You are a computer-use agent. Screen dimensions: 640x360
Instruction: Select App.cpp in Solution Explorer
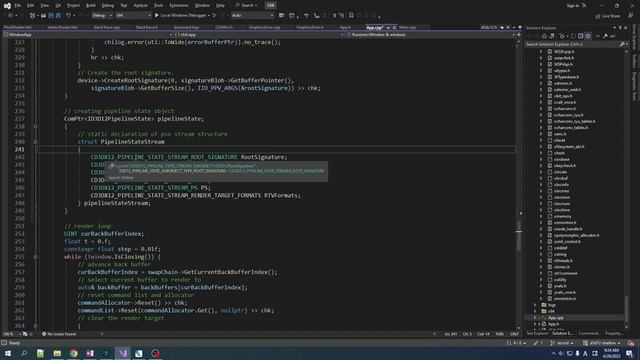(x=555, y=318)
